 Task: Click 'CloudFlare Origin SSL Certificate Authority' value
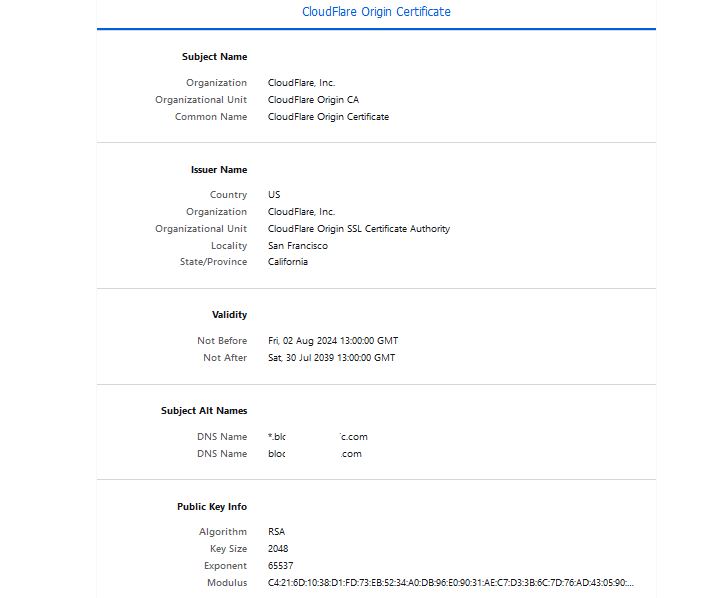359,229
